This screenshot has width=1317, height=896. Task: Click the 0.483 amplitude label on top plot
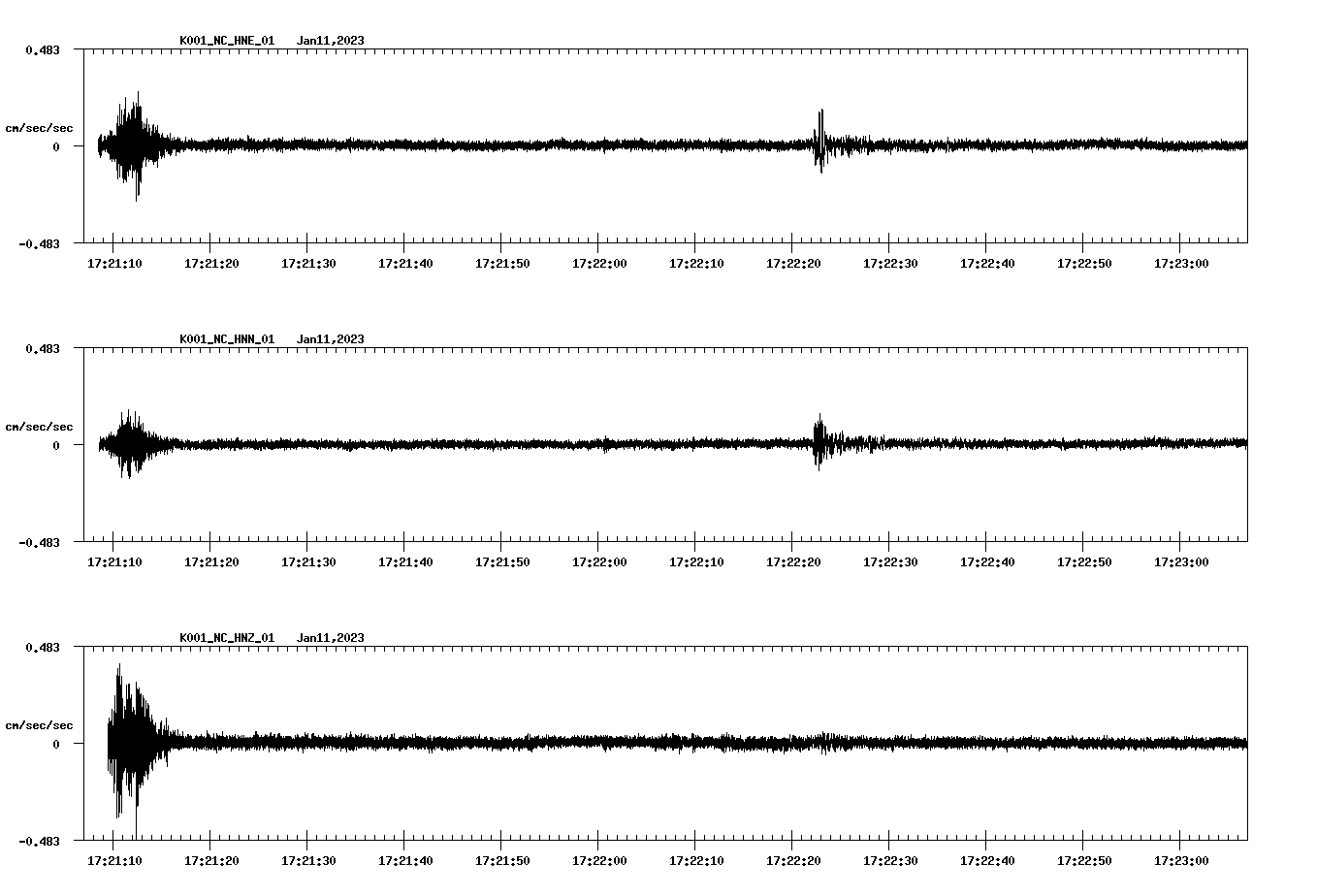[x=44, y=48]
